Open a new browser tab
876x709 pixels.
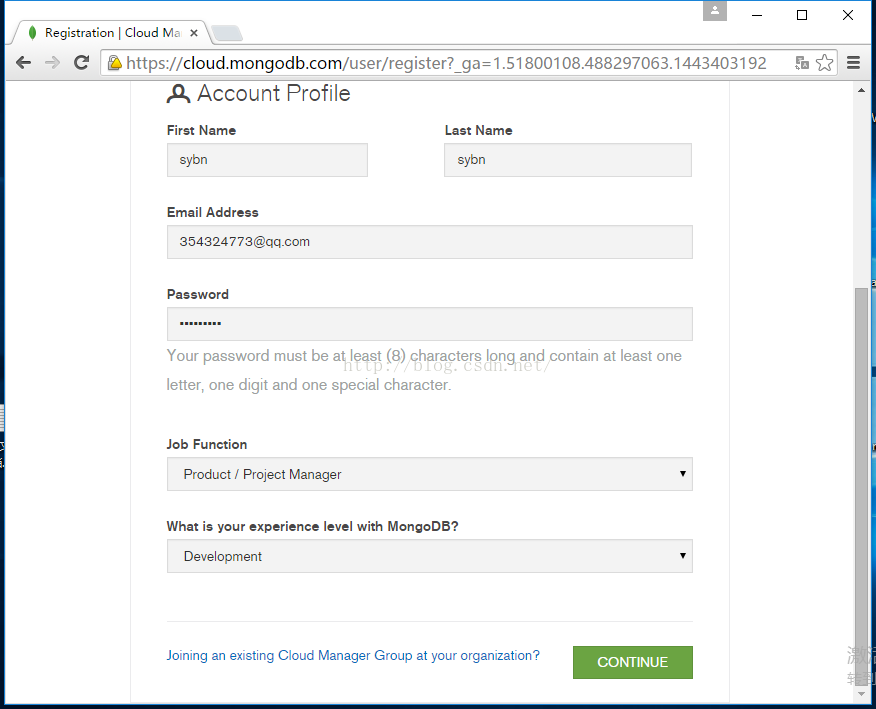click(x=227, y=34)
